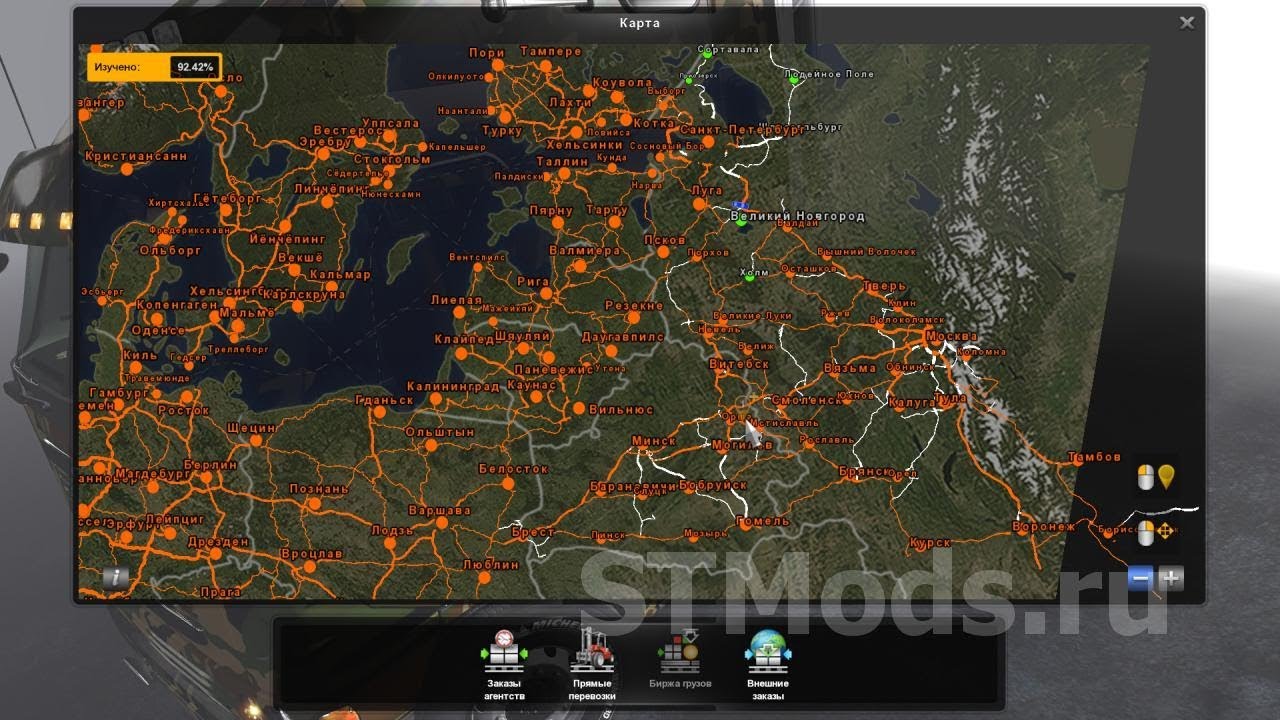Open the direct shipments forklift icon
The height and width of the screenshot is (720, 1280).
point(592,651)
